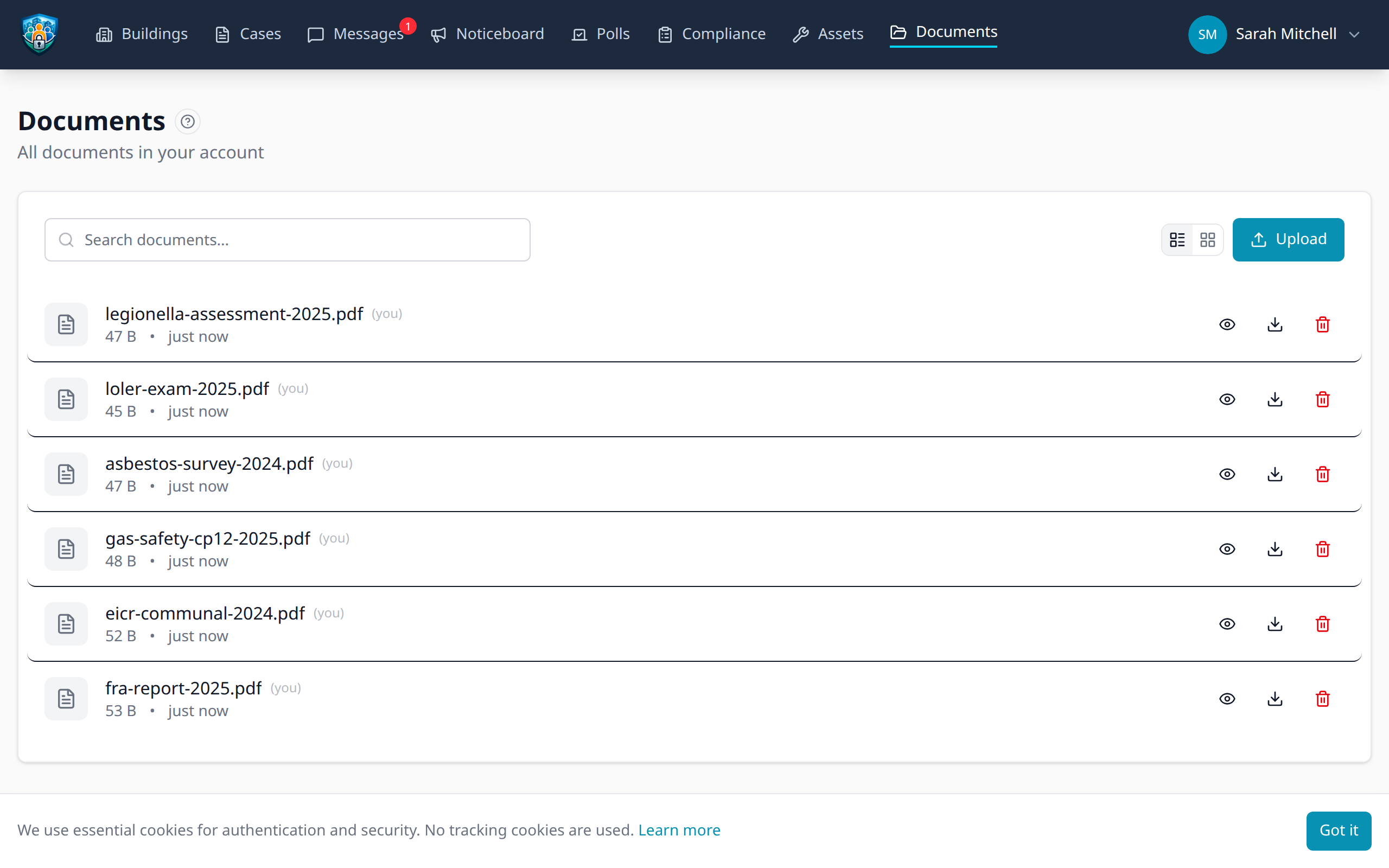This screenshot has width=1389, height=868.
Task: Click the file icon for eicr-communal-2024.pdf
Action: pos(66,624)
